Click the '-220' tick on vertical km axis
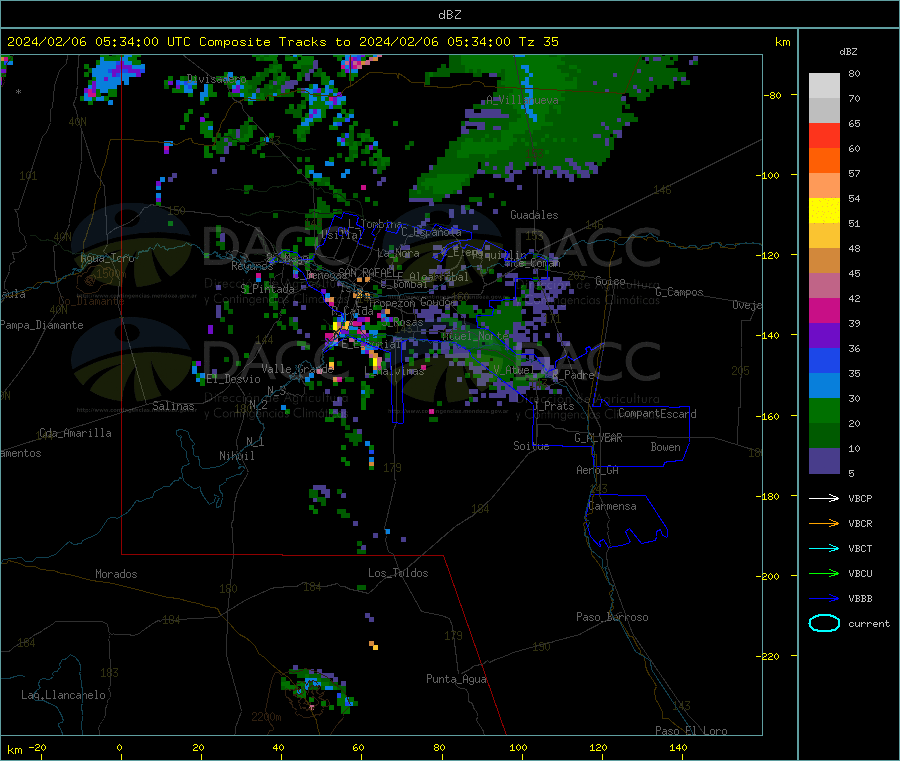Screen dimensions: 900x761 [770, 656]
